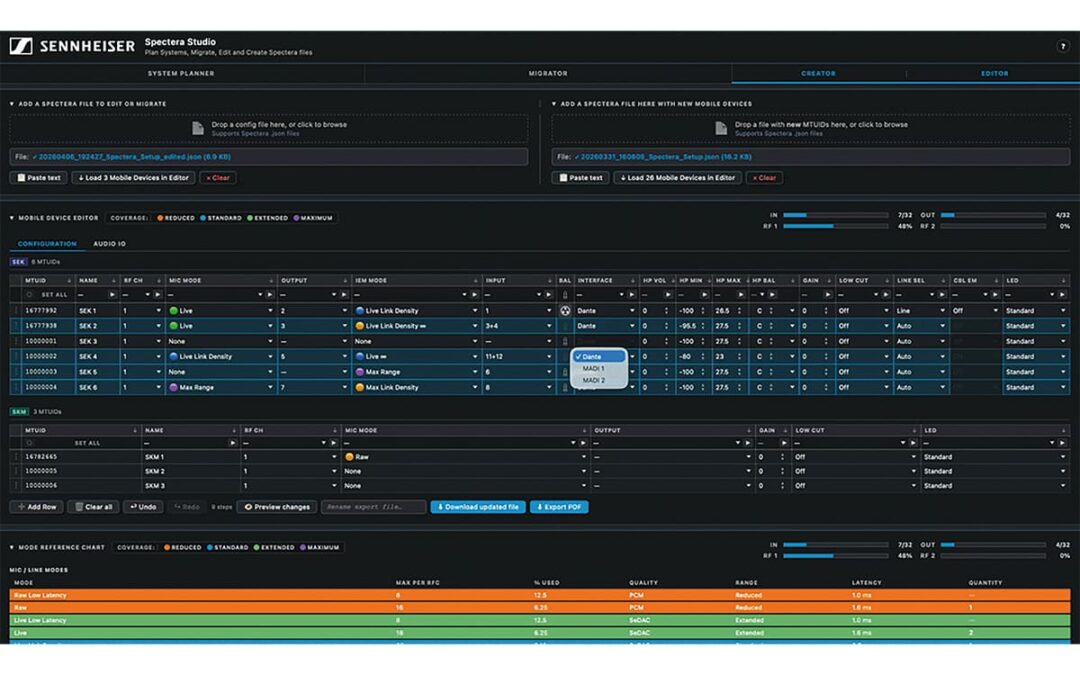Click the Paste text clipboard button on left
This screenshot has height=675, width=1080.
click(x=39, y=178)
